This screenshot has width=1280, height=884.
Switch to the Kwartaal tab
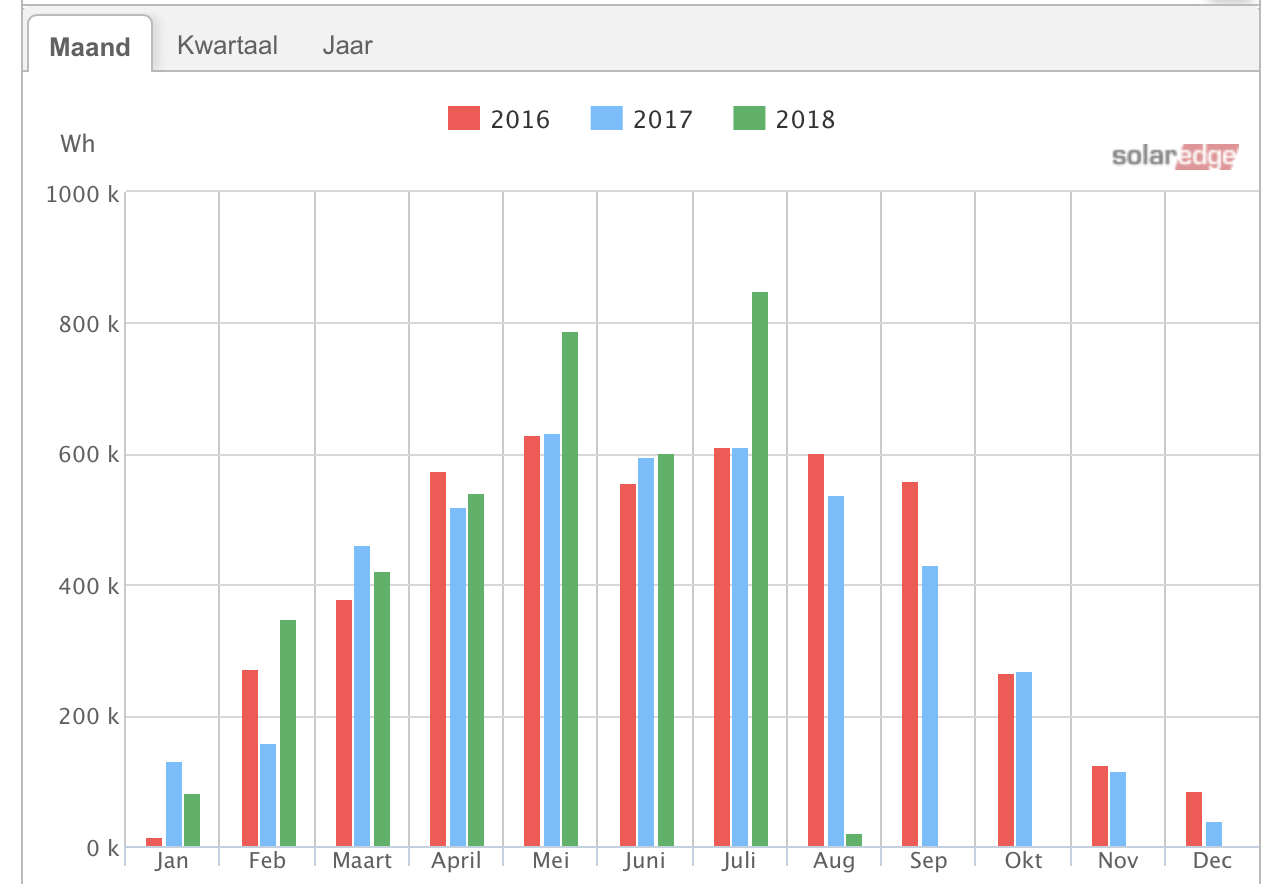click(227, 45)
